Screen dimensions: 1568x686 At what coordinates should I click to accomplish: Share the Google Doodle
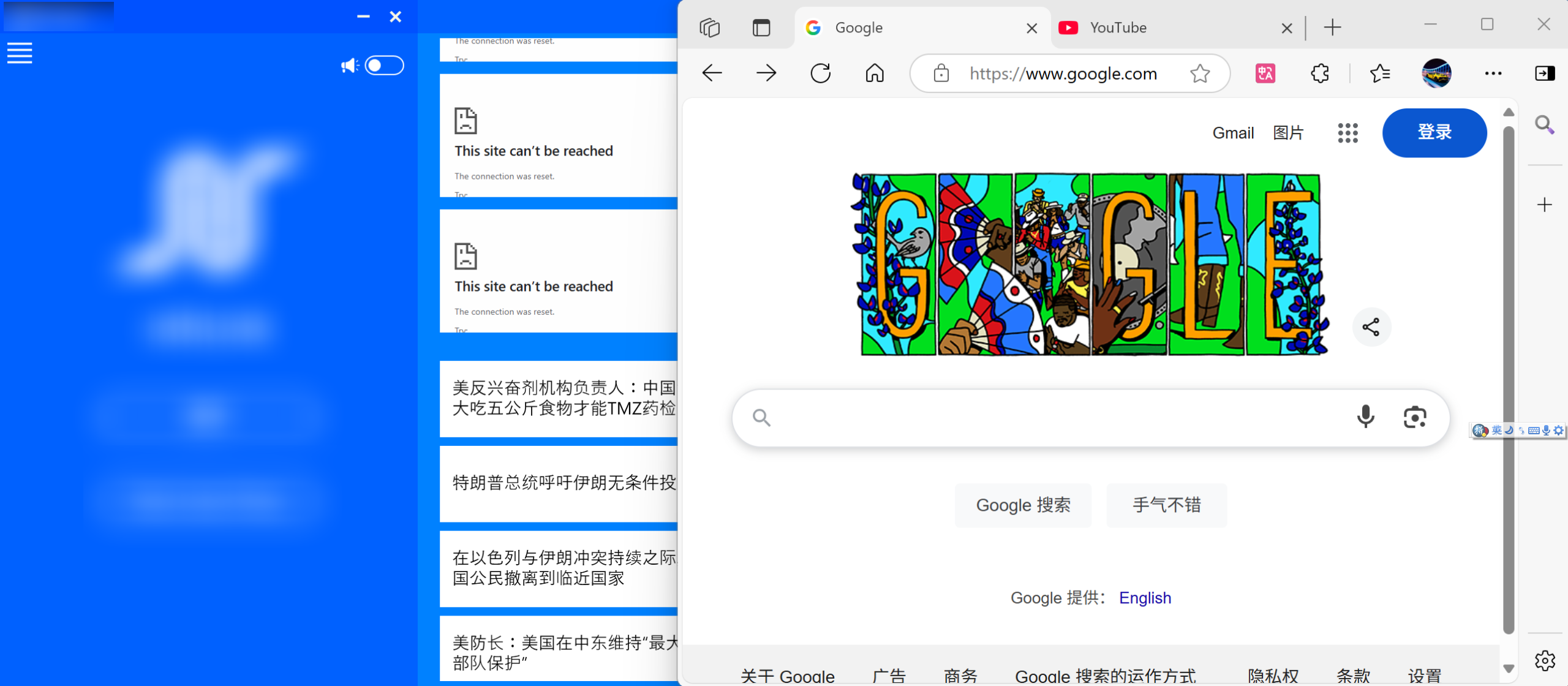[x=1371, y=327]
